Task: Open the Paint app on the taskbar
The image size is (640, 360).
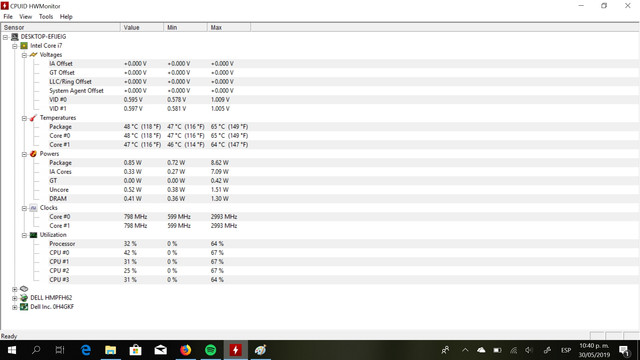Action: 260,350
